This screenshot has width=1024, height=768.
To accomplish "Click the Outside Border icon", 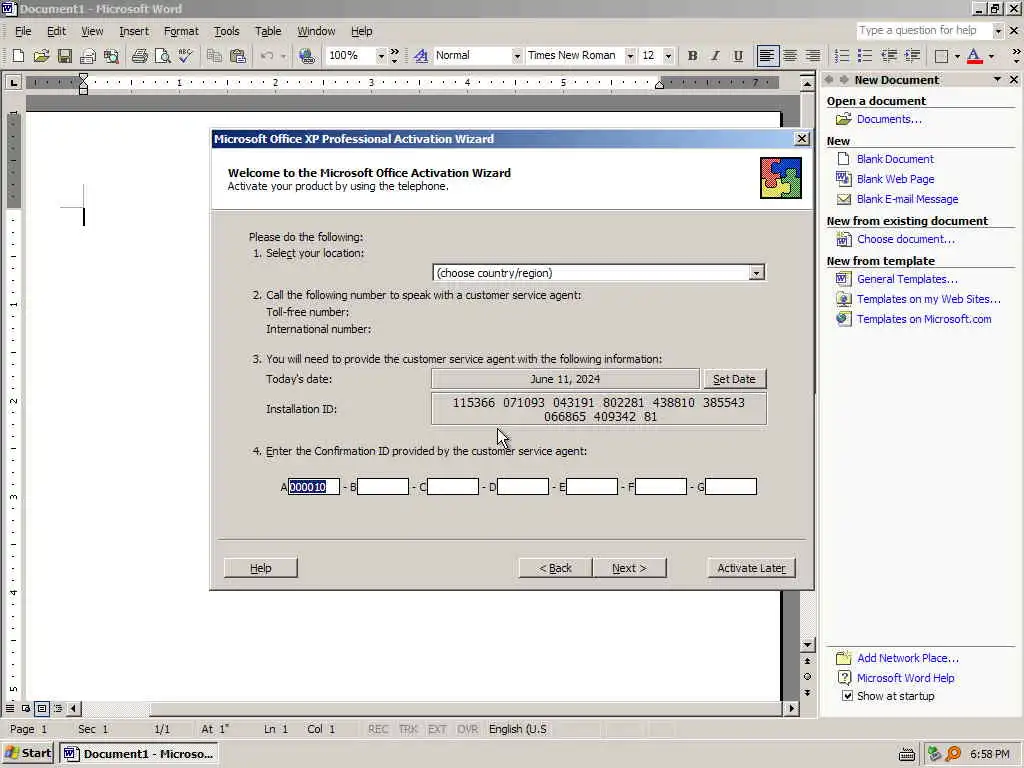I will pos(941,56).
